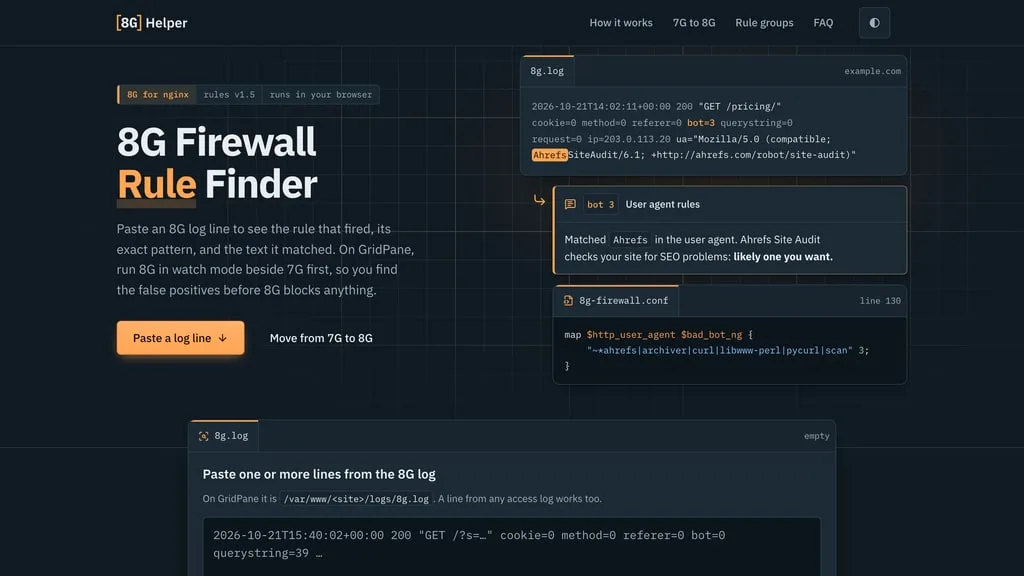Click 8G Firewall Rule Finder heading
The height and width of the screenshot is (576, 1024).
pos(217,163)
